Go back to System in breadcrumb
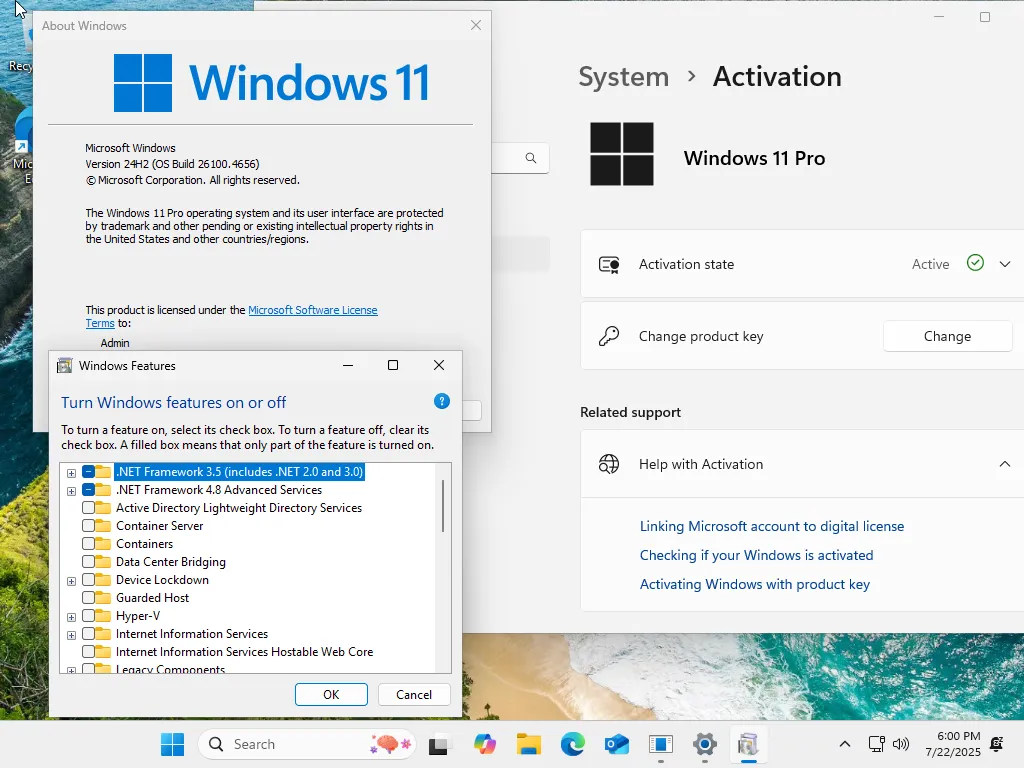 (x=624, y=77)
